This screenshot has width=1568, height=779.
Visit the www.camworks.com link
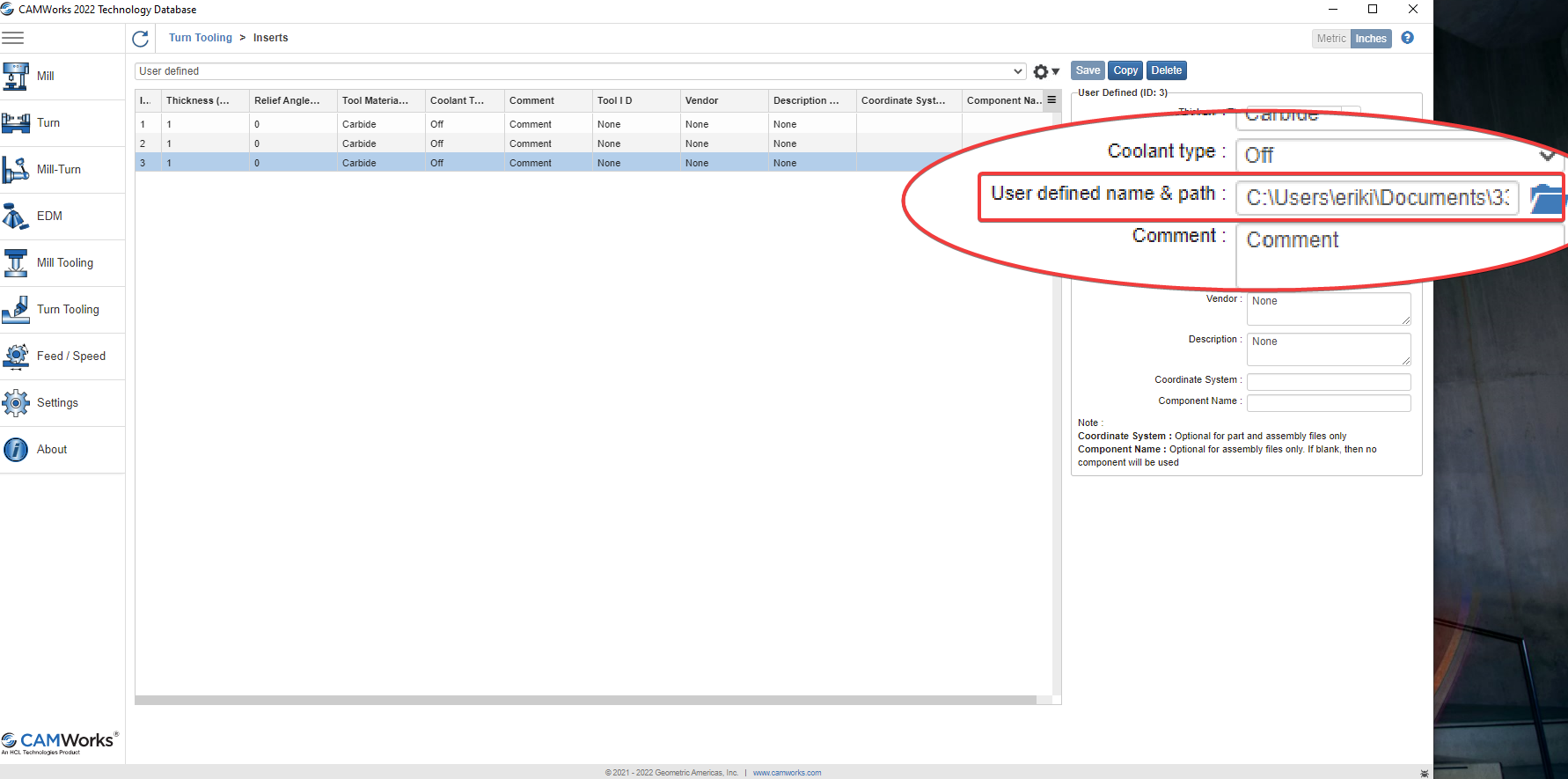pyautogui.click(x=787, y=773)
